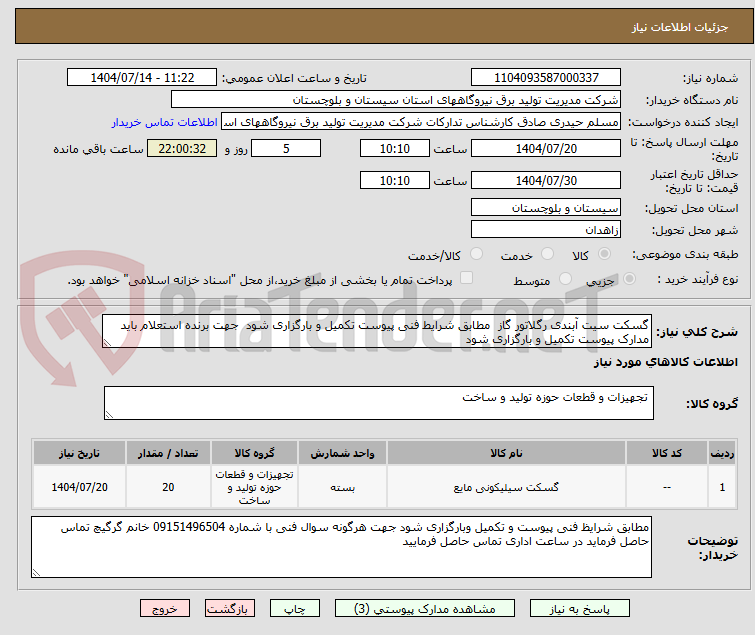Screen dimensions: 755x635
Task: Open مشاهده مدارک پیوستی (3) attachments
Action: click(425, 609)
